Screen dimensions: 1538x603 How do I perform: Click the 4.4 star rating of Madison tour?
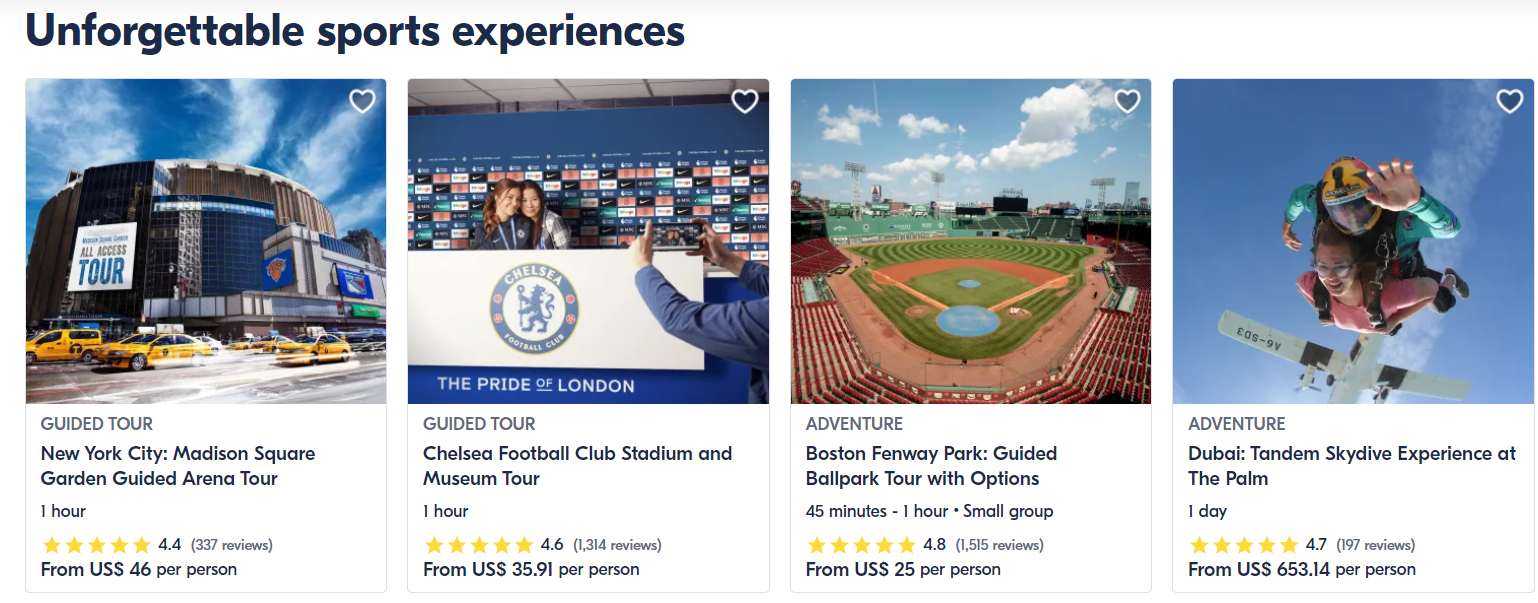[111, 545]
